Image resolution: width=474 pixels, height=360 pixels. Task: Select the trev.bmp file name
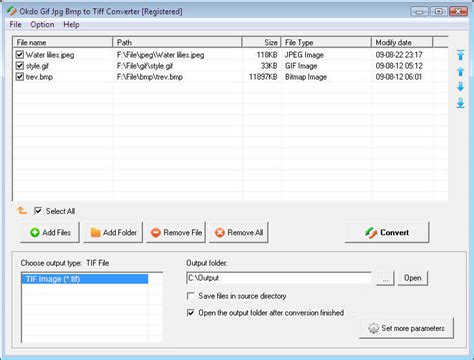(39, 77)
